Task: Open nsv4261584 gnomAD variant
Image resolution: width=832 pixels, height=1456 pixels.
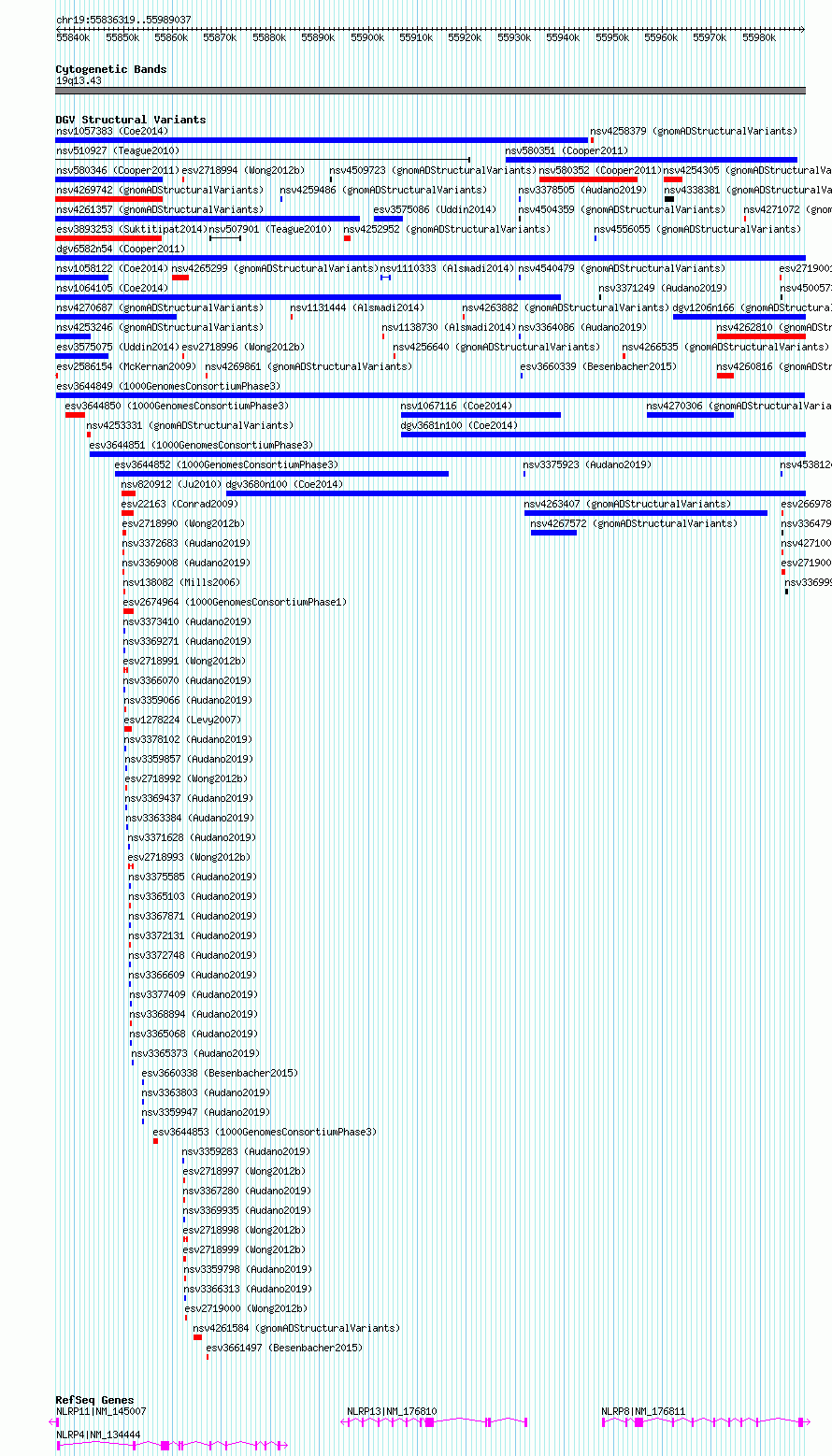Action: (296, 1328)
